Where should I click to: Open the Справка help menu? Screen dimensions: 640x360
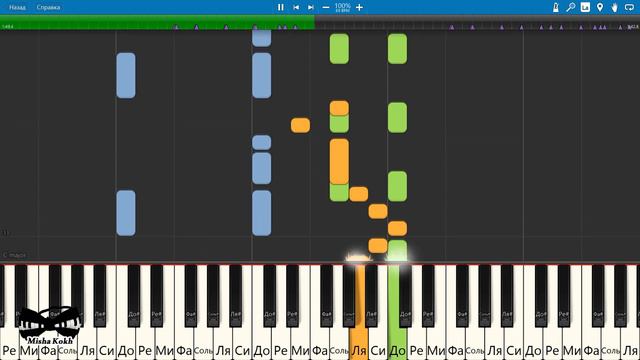48,7
